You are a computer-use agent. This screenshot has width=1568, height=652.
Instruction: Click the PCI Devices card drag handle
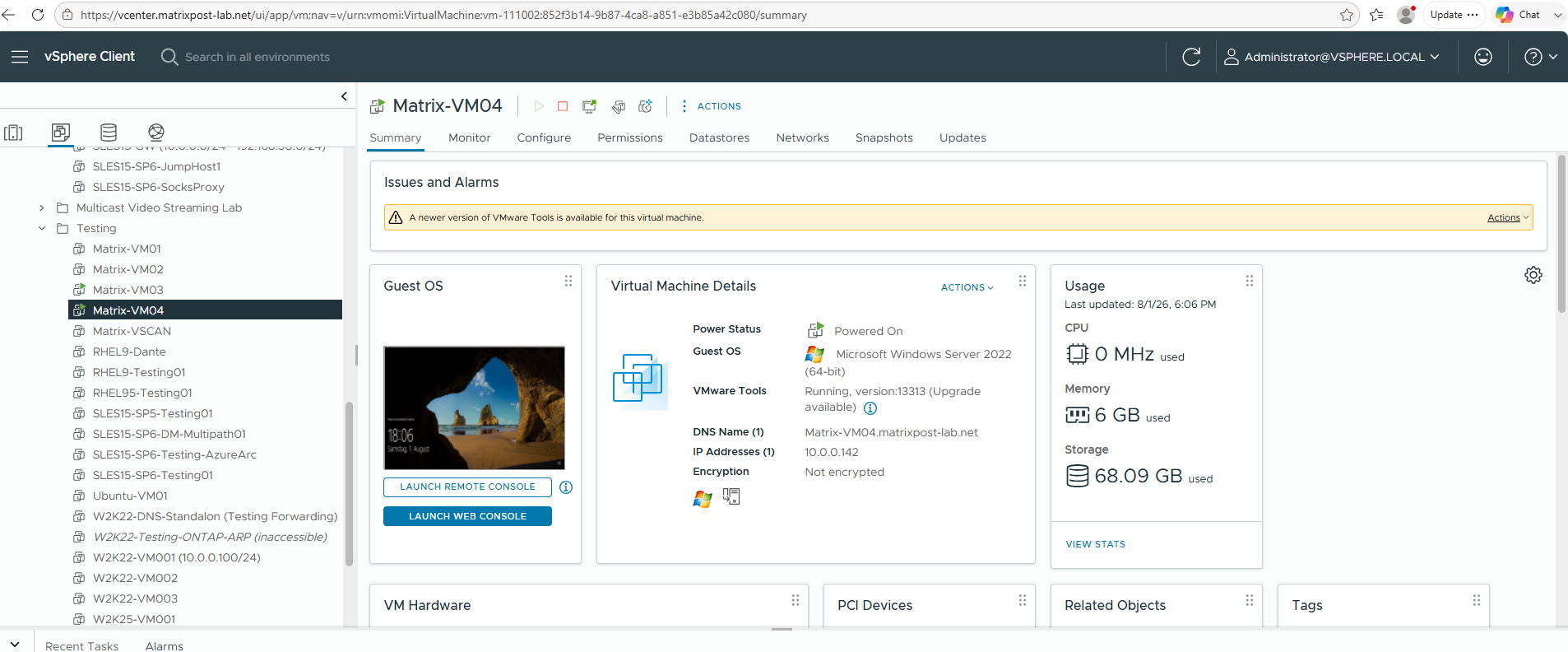pyautogui.click(x=1023, y=600)
